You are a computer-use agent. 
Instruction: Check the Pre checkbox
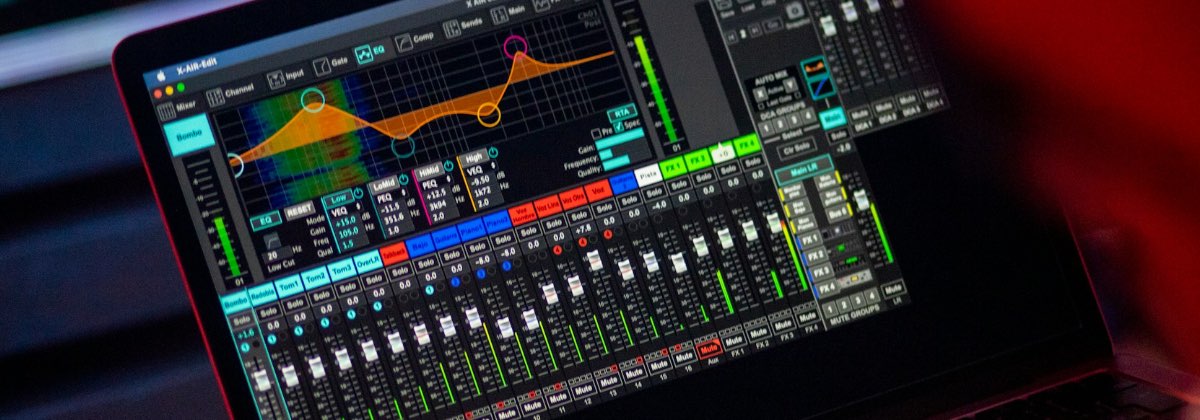(x=596, y=133)
